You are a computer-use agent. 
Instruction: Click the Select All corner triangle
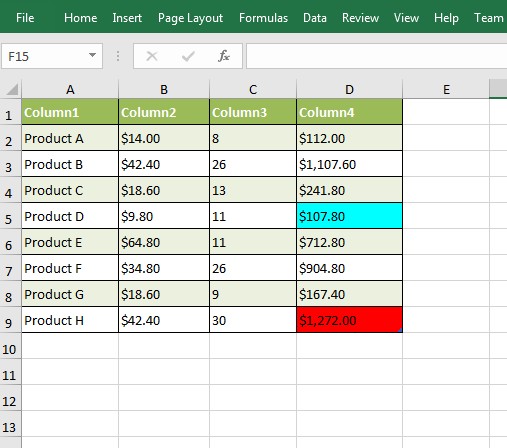pyautogui.click(x=12, y=89)
